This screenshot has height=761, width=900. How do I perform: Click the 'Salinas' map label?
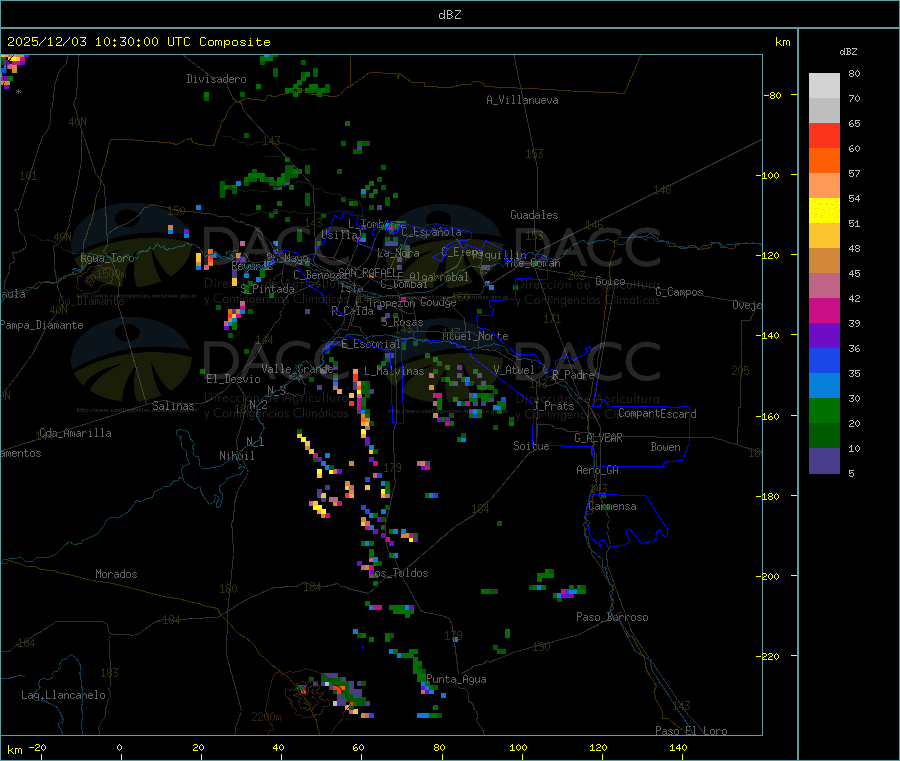click(173, 406)
